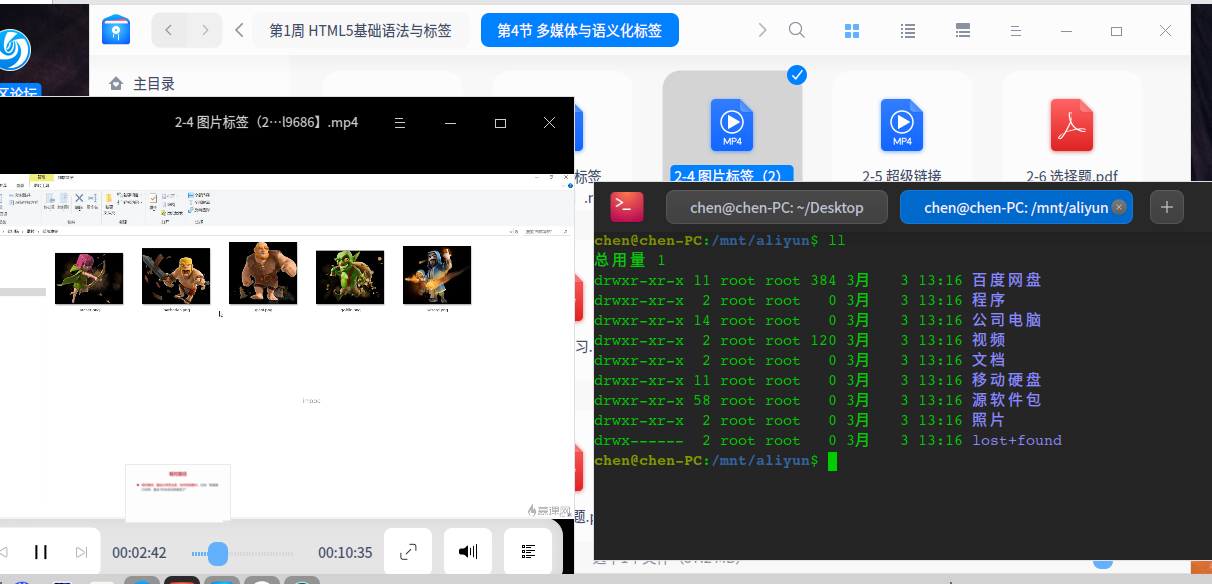Select breadcrumb 第4节 多媒体与语义化标签

(x=580, y=31)
